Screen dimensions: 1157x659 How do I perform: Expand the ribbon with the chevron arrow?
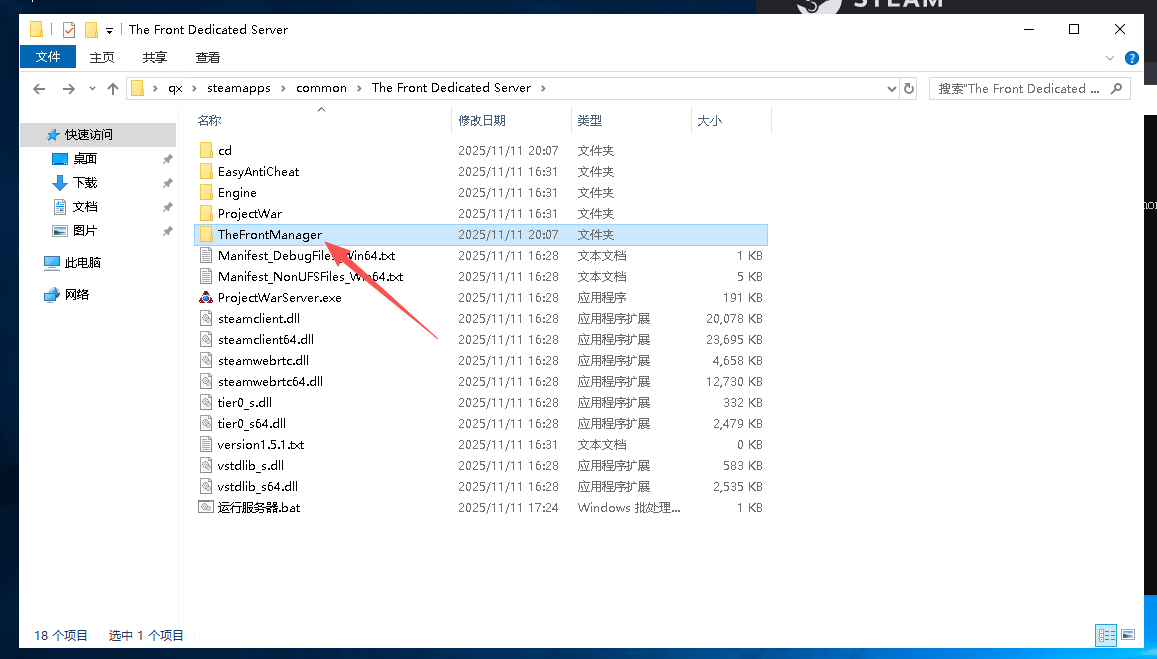click(x=1110, y=58)
